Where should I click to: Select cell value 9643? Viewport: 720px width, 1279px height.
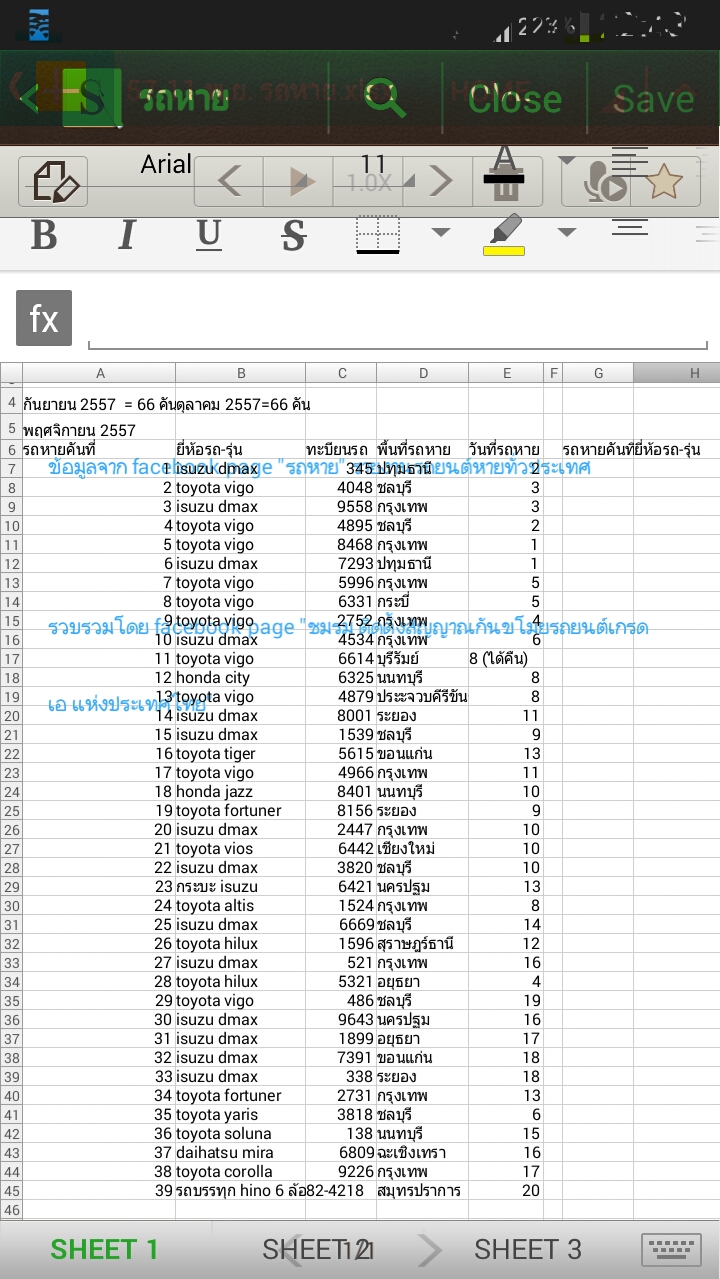point(341,1020)
